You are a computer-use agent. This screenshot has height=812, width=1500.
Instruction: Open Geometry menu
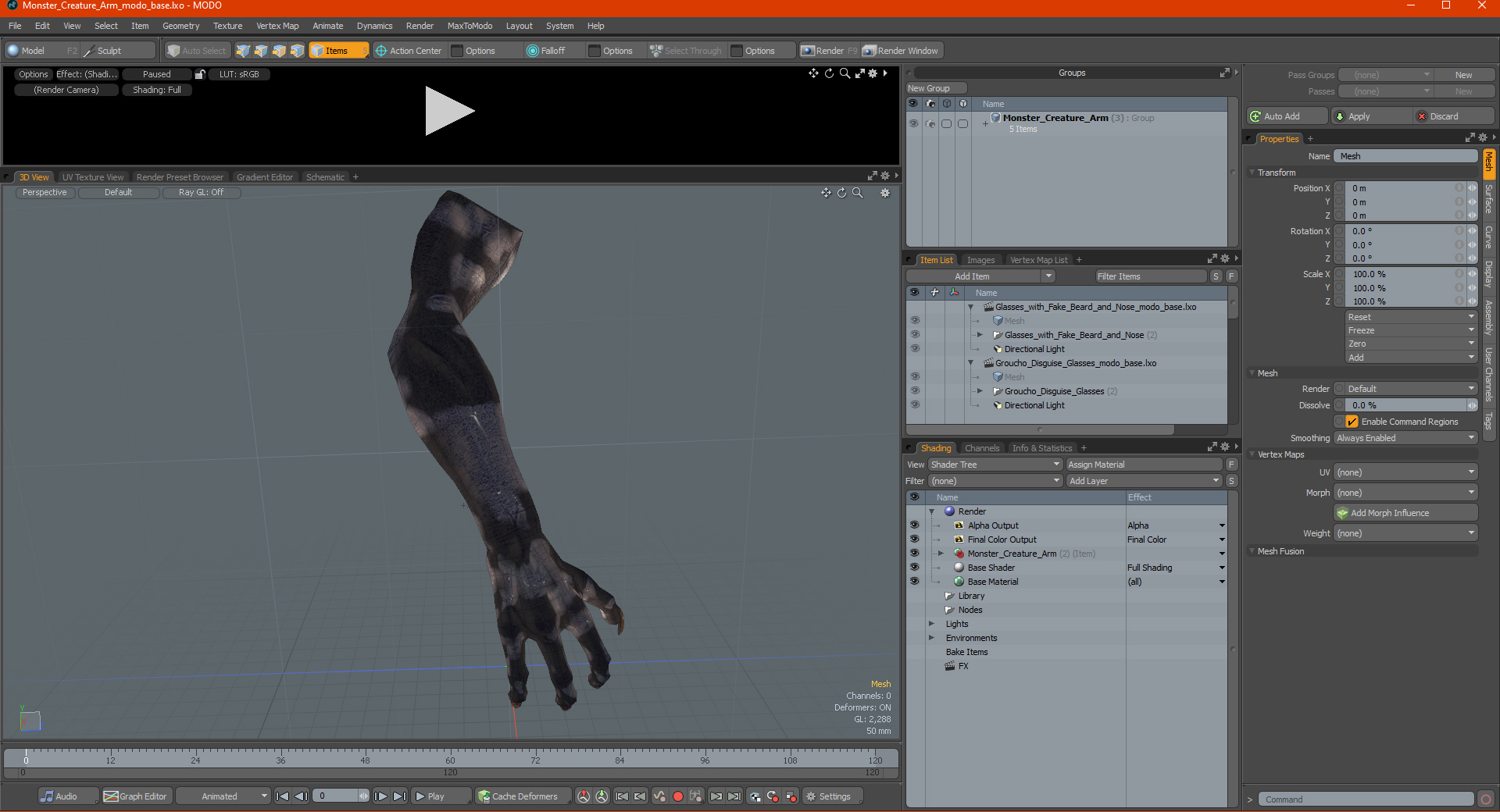coord(180,26)
